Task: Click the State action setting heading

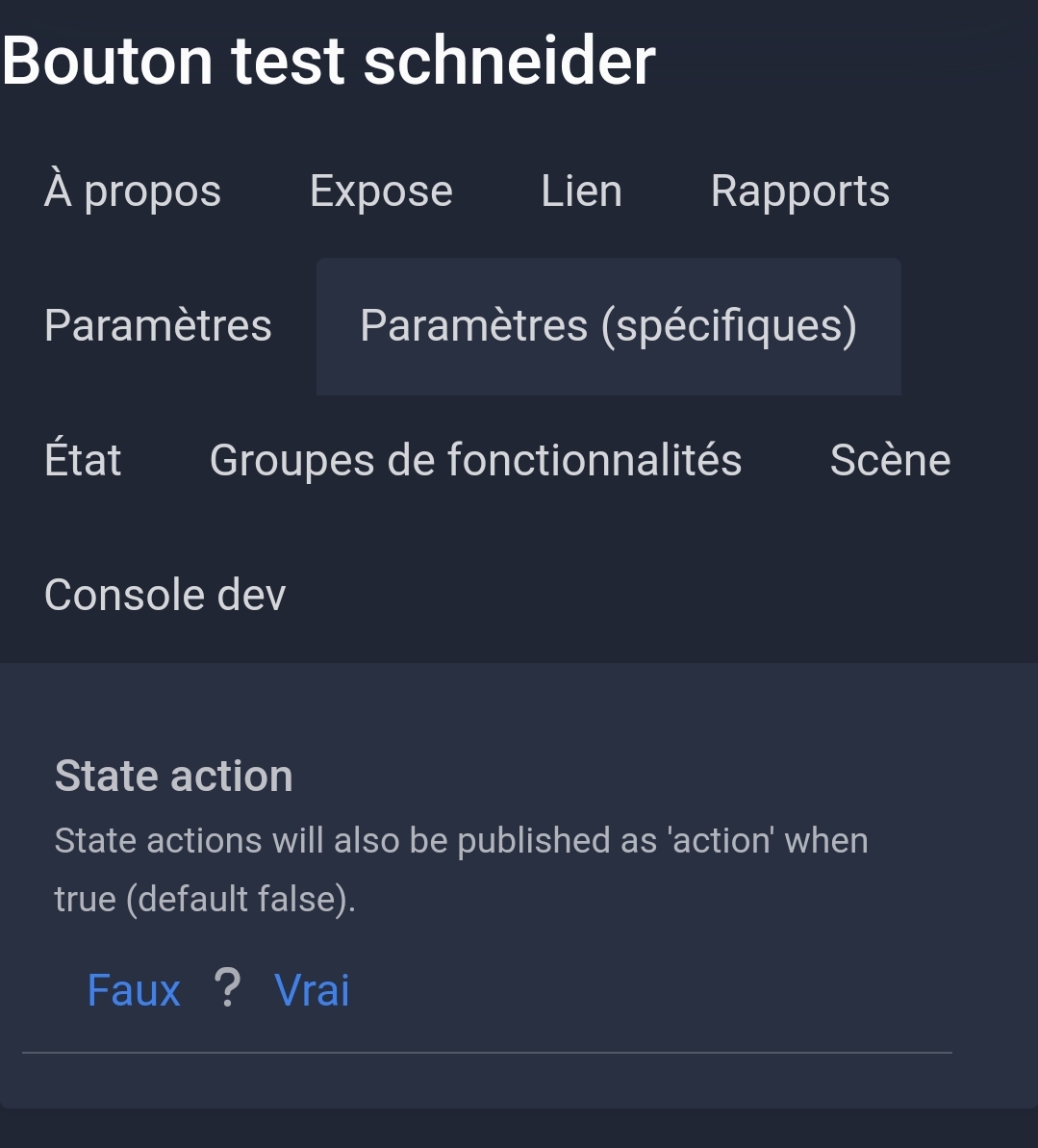Action: pyautogui.click(x=173, y=776)
